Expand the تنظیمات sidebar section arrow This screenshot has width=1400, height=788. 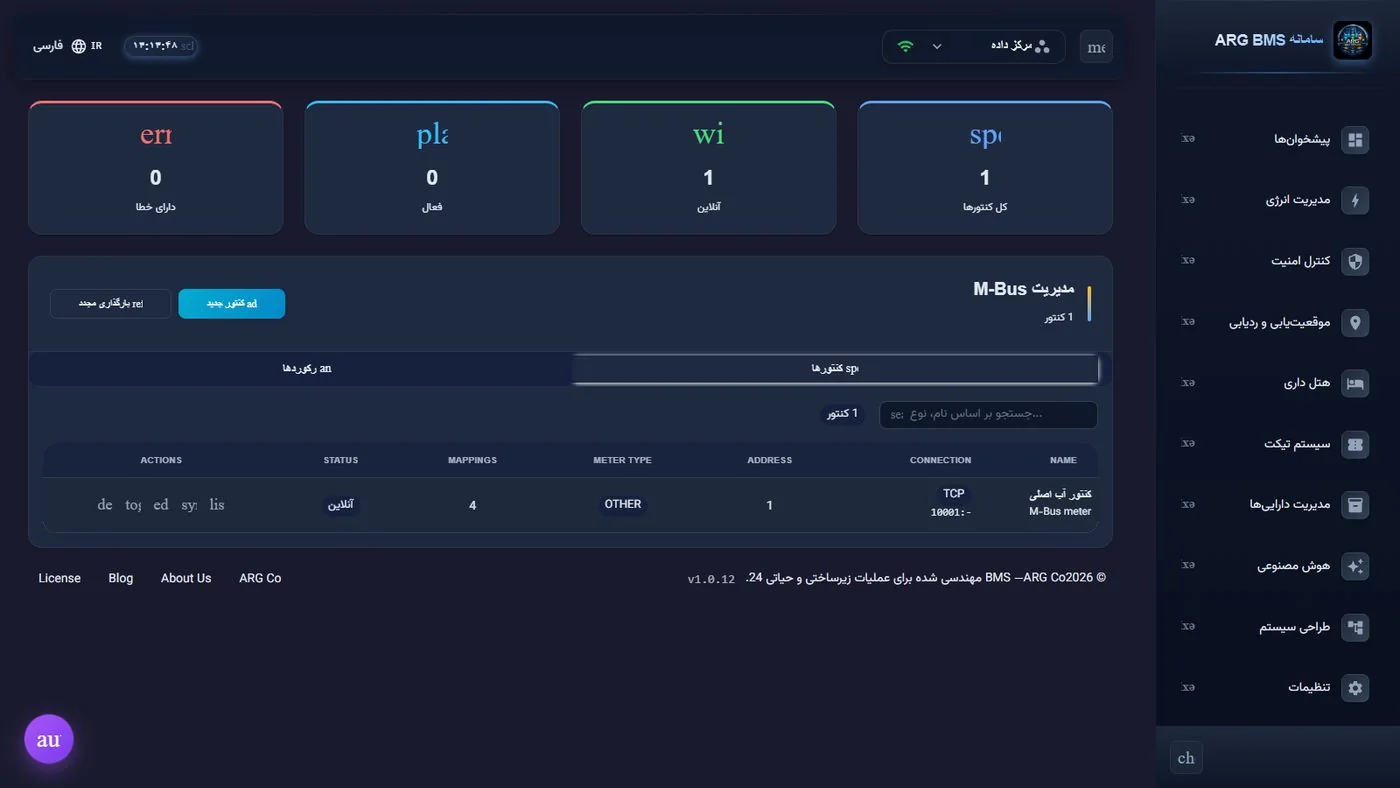pos(1188,688)
